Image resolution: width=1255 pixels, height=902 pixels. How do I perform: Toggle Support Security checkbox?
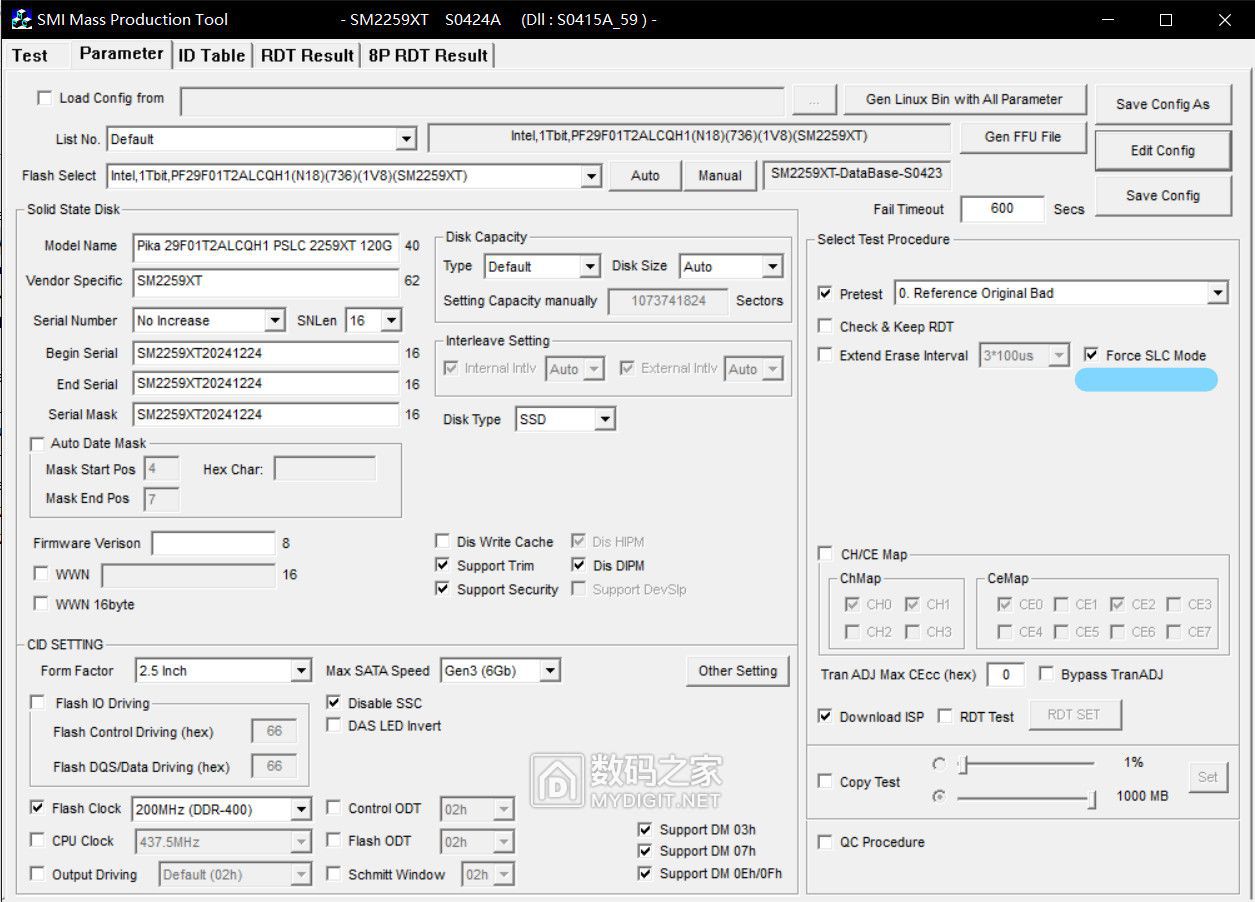coord(442,589)
